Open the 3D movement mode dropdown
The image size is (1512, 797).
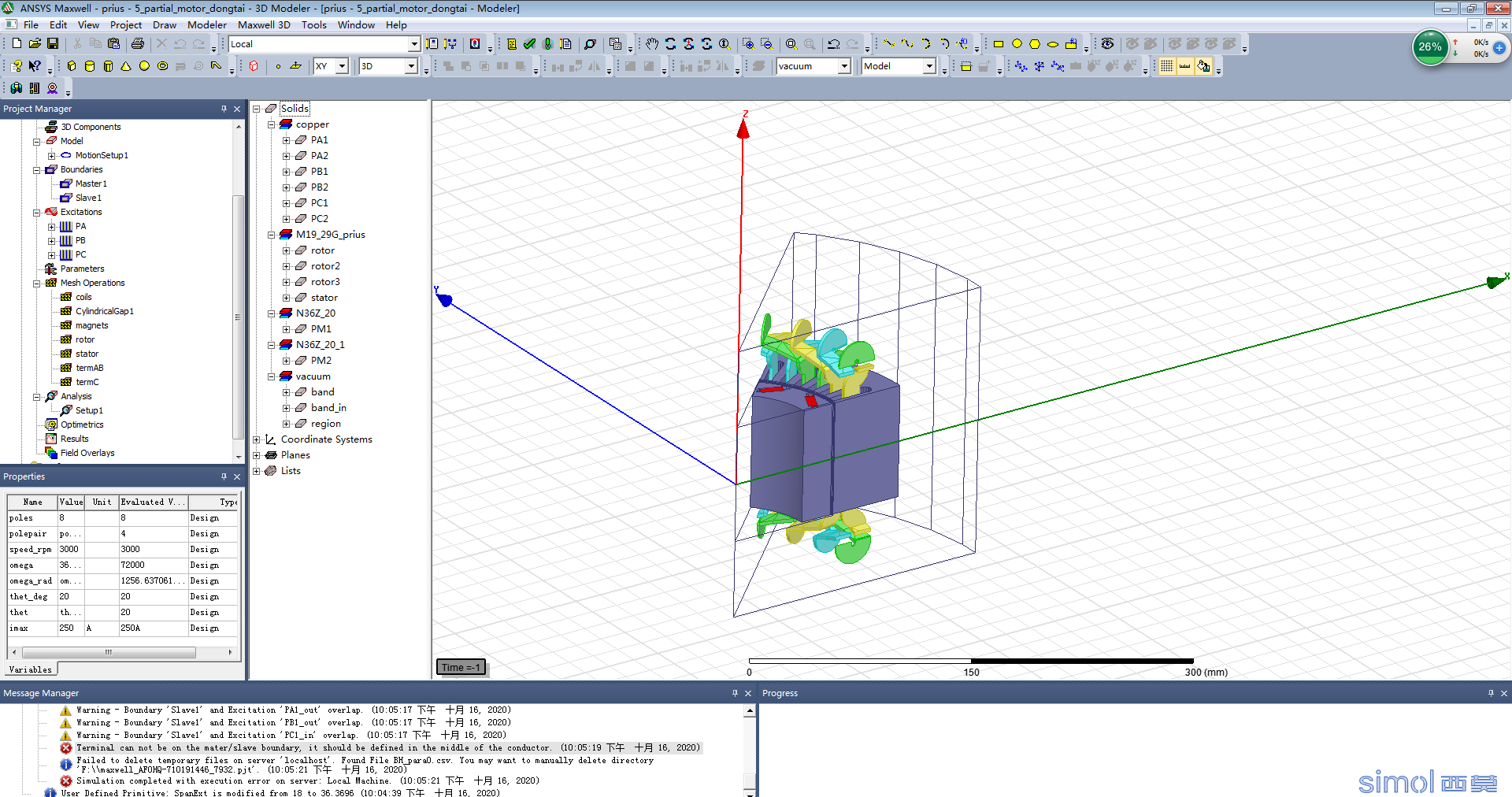[x=411, y=66]
